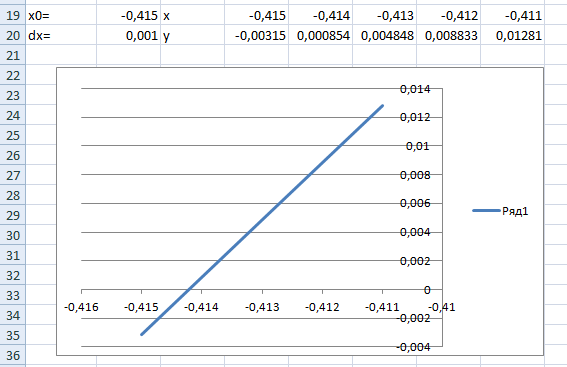The height and width of the screenshot is (367, 567).
Task: Click the vertical axis label 0,004
Action: click(415, 232)
